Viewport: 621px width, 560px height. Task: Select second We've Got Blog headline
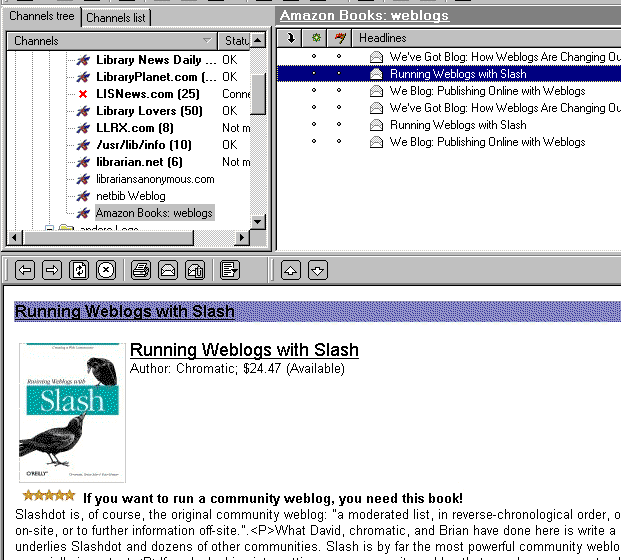click(x=505, y=108)
